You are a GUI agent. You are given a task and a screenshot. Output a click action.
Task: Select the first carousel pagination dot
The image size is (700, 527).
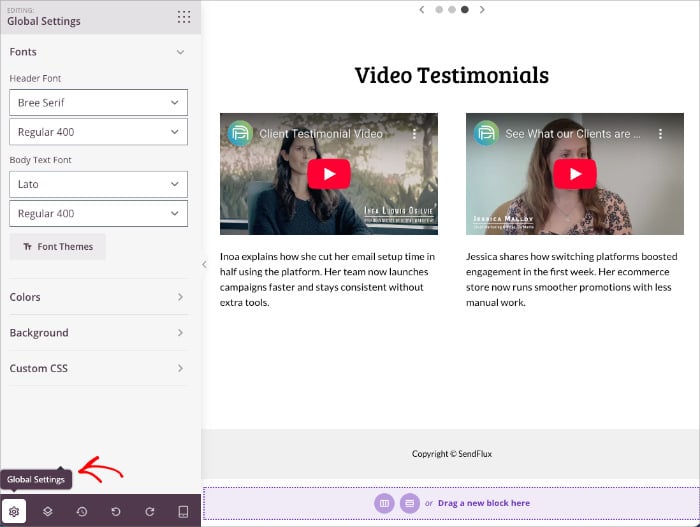point(439,9)
